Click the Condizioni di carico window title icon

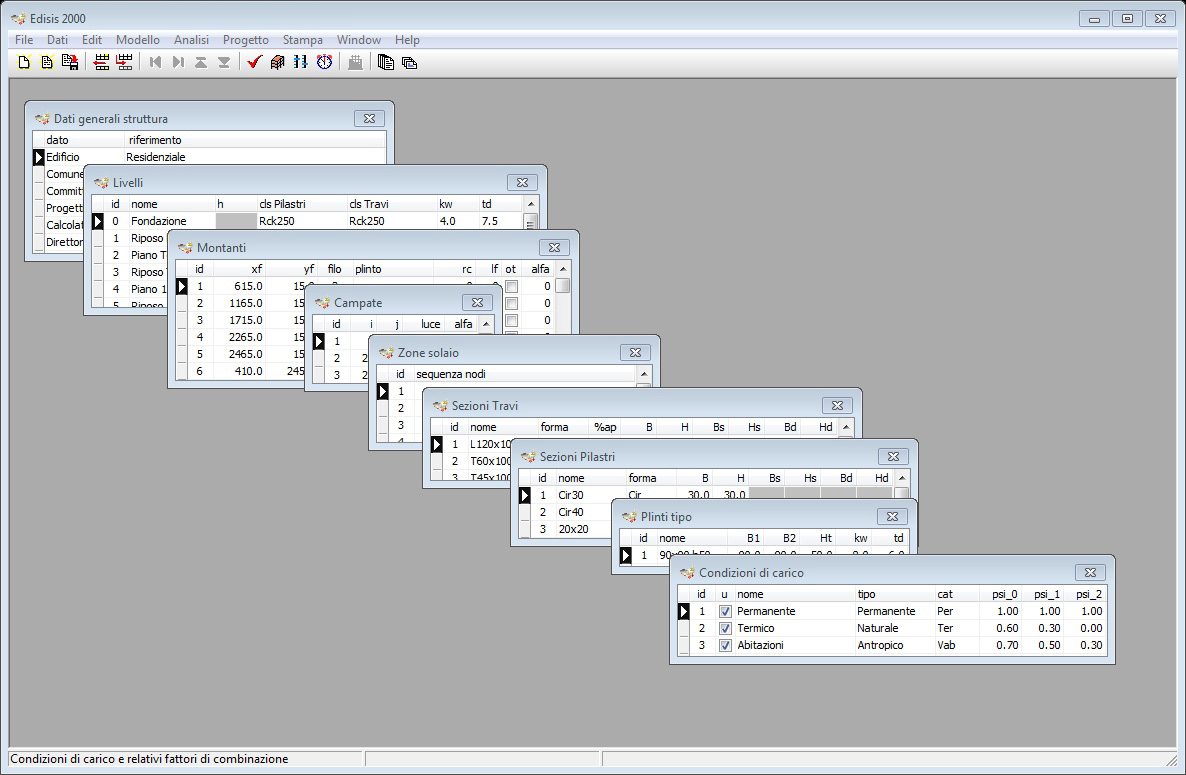687,573
